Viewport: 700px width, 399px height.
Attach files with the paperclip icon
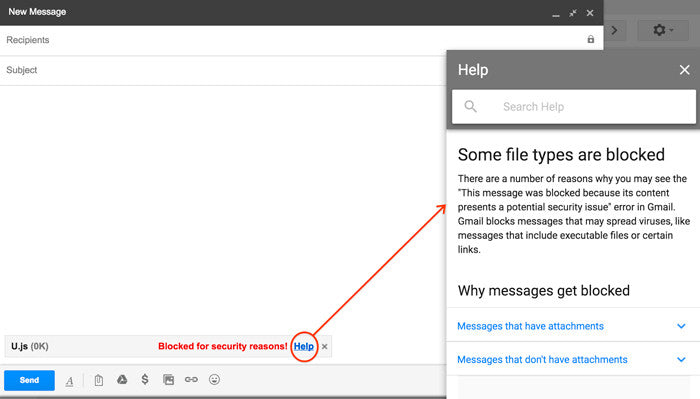pyautogui.click(x=99, y=380)
